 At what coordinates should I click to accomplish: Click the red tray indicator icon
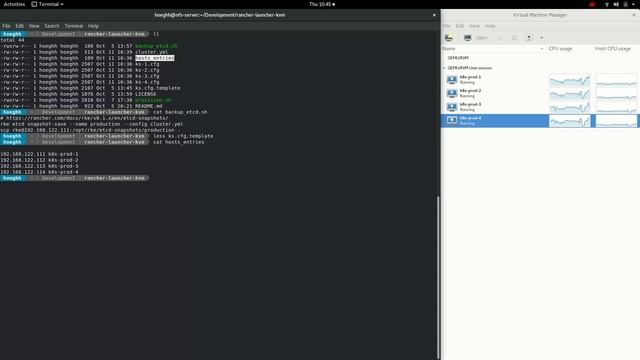click(x=592, y=4)
